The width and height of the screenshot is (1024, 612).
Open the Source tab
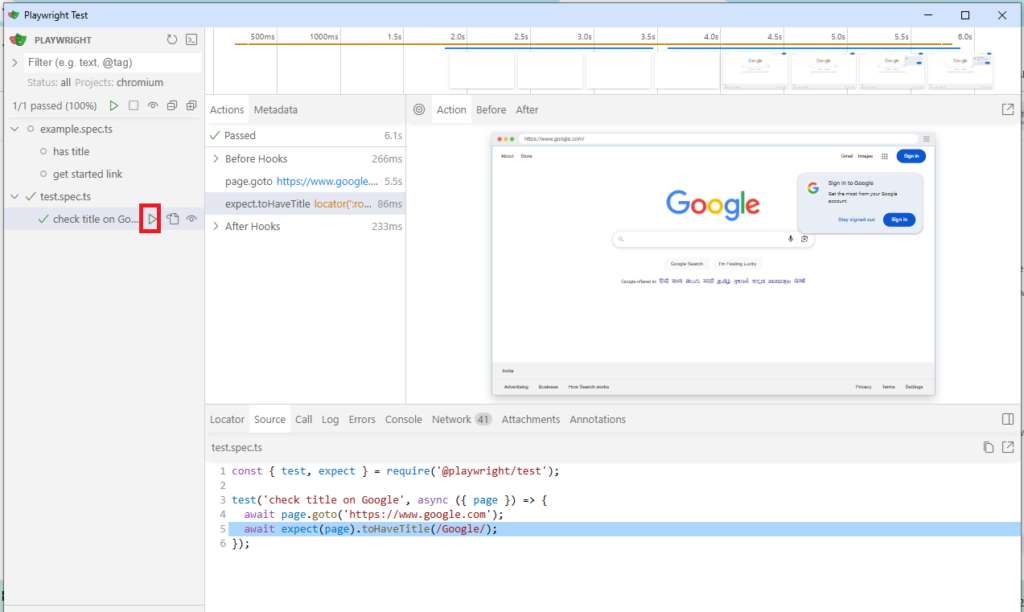[270, 419]
